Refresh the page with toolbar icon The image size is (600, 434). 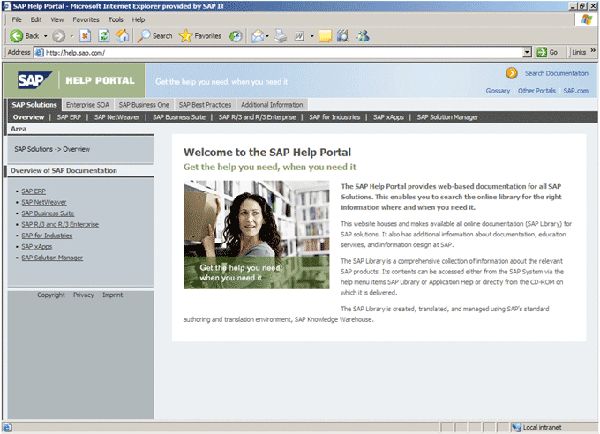[x=104, y=35]
